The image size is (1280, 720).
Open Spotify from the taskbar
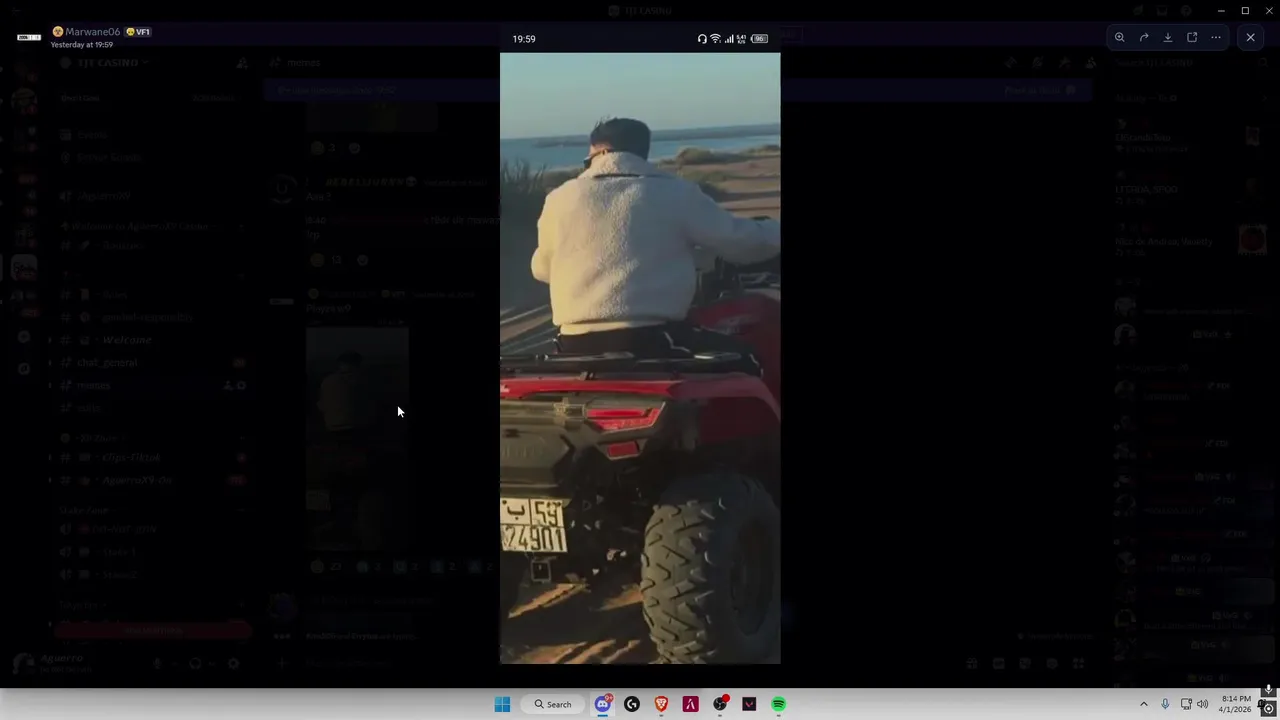tap(778, 704)
